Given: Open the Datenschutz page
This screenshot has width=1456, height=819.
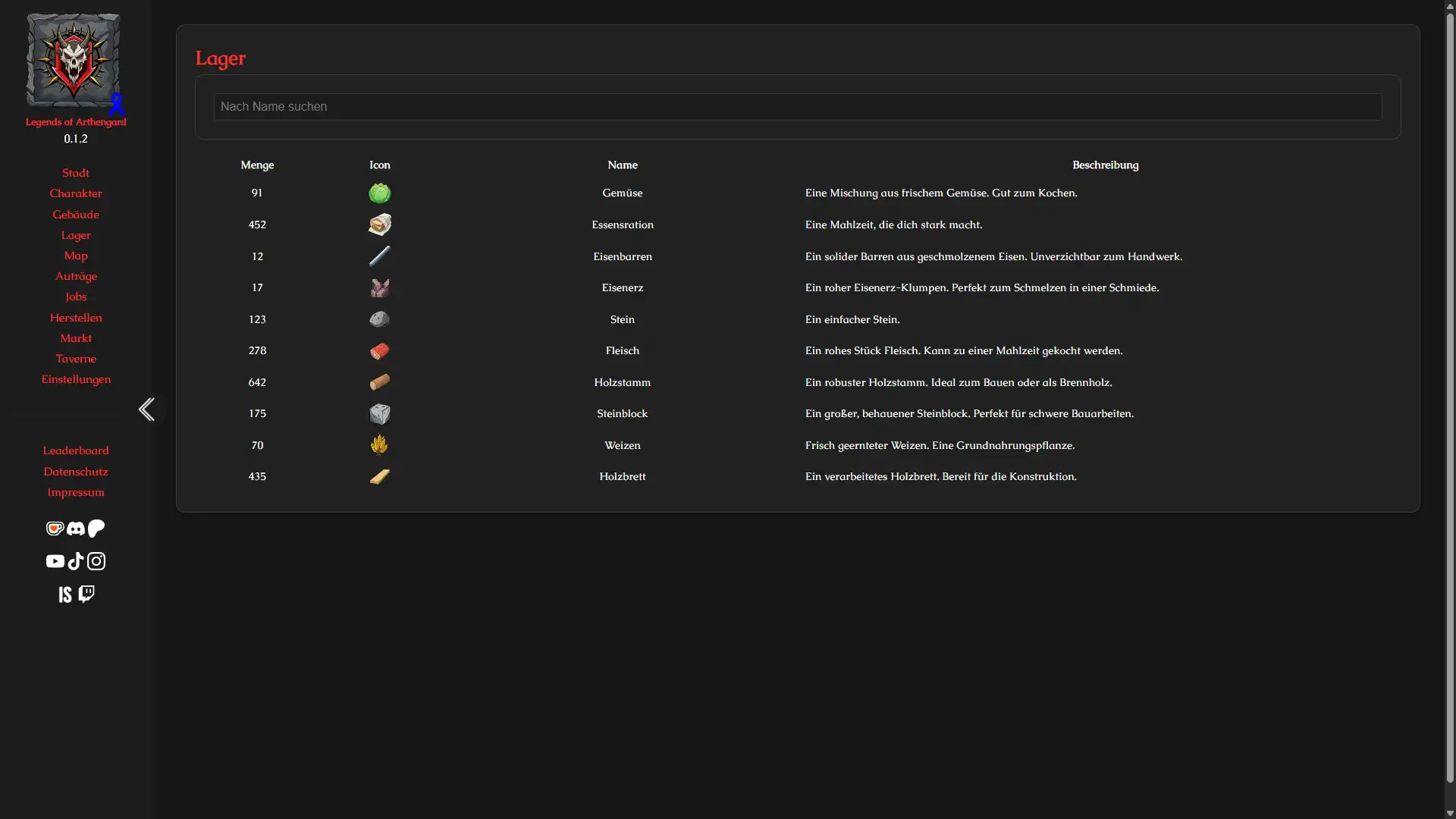Looking at the screenshot, I should click(75, 471).
